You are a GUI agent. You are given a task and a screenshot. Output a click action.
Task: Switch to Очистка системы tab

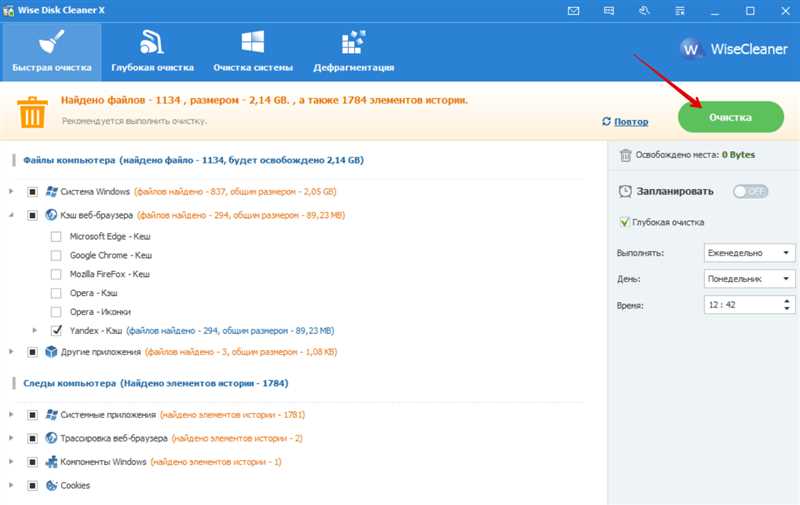click(x=253, y=52)
